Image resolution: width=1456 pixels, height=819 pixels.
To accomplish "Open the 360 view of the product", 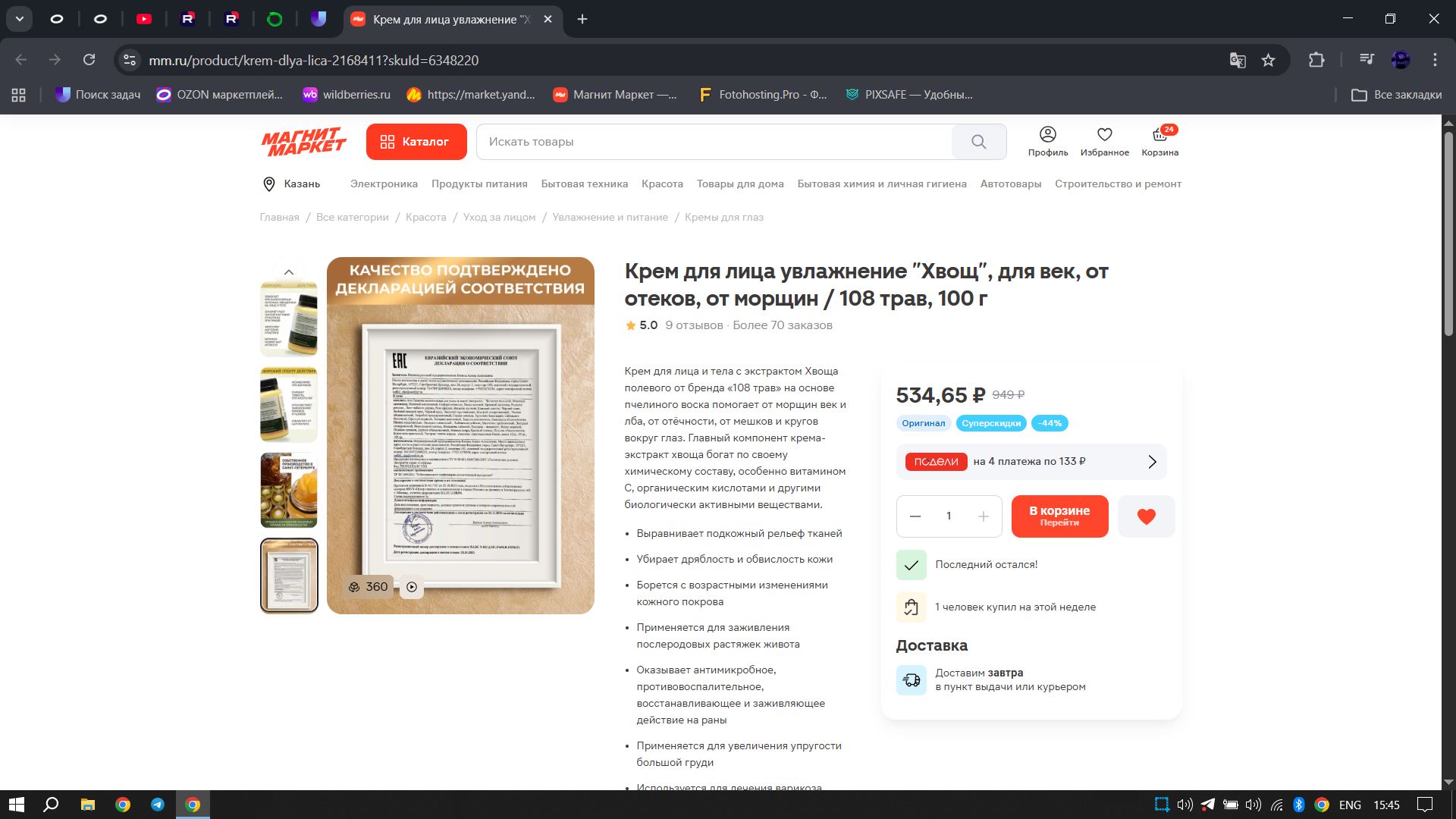I will [x=369, y=587].
